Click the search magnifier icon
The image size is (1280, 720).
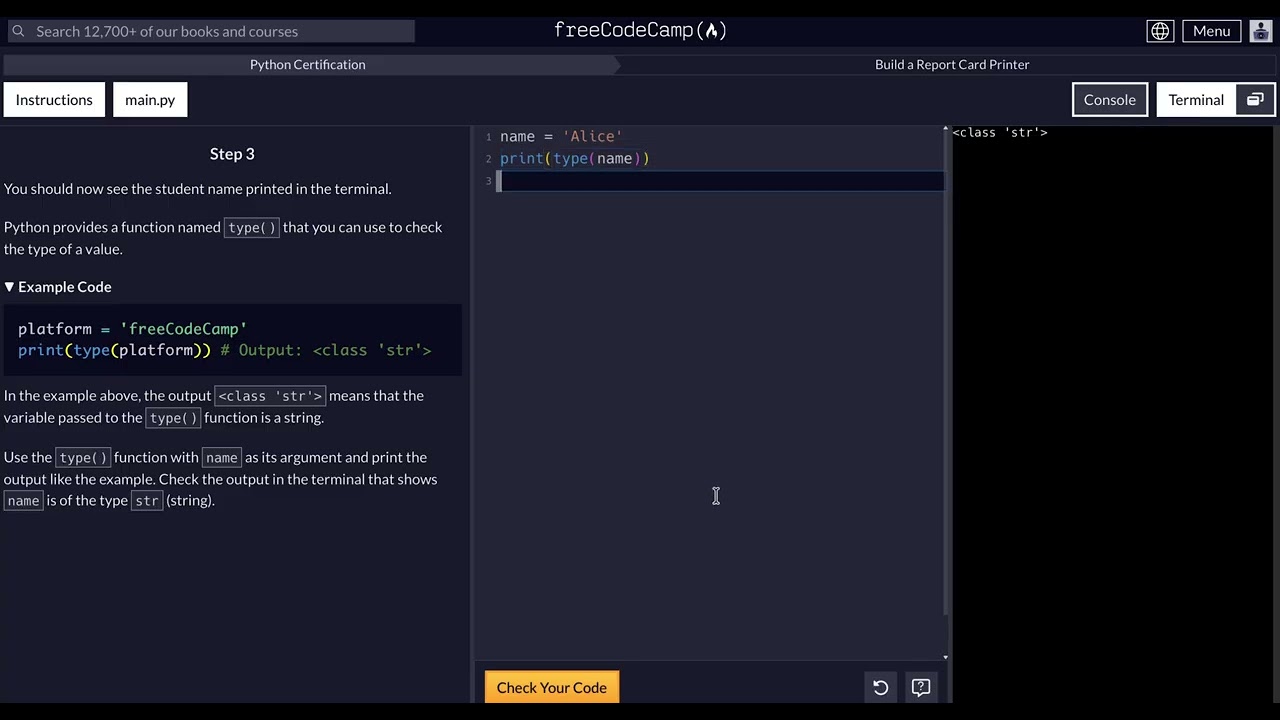[x=18, y=31]
